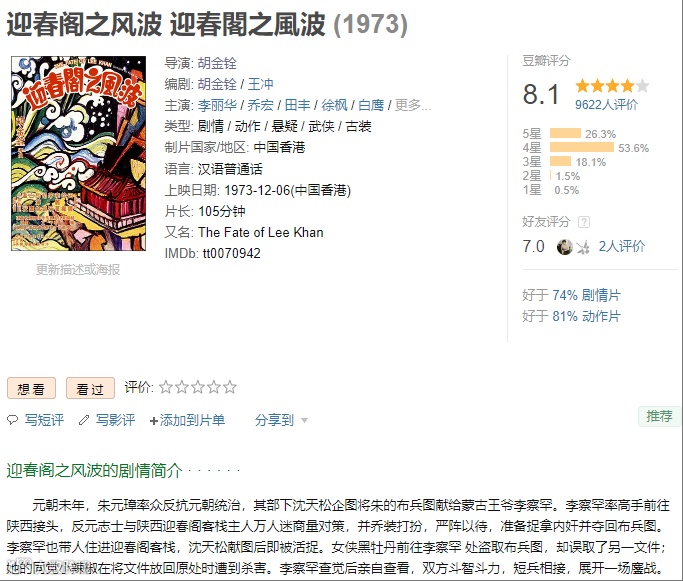The width and height of the screenshot is (683, 581).
Task: Open director 胡金铨 page
Action: 217,63
